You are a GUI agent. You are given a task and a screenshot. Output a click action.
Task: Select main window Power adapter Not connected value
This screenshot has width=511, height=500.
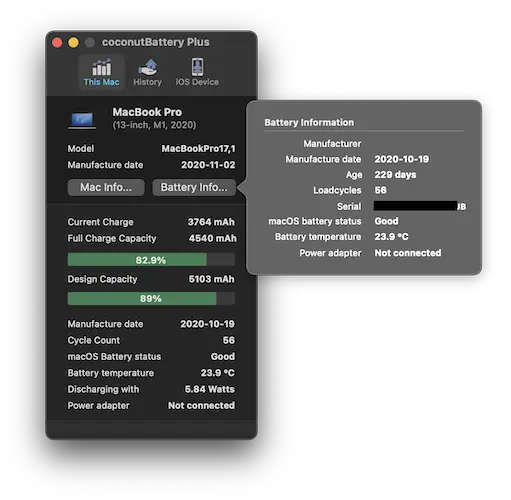tap(201, 405)
